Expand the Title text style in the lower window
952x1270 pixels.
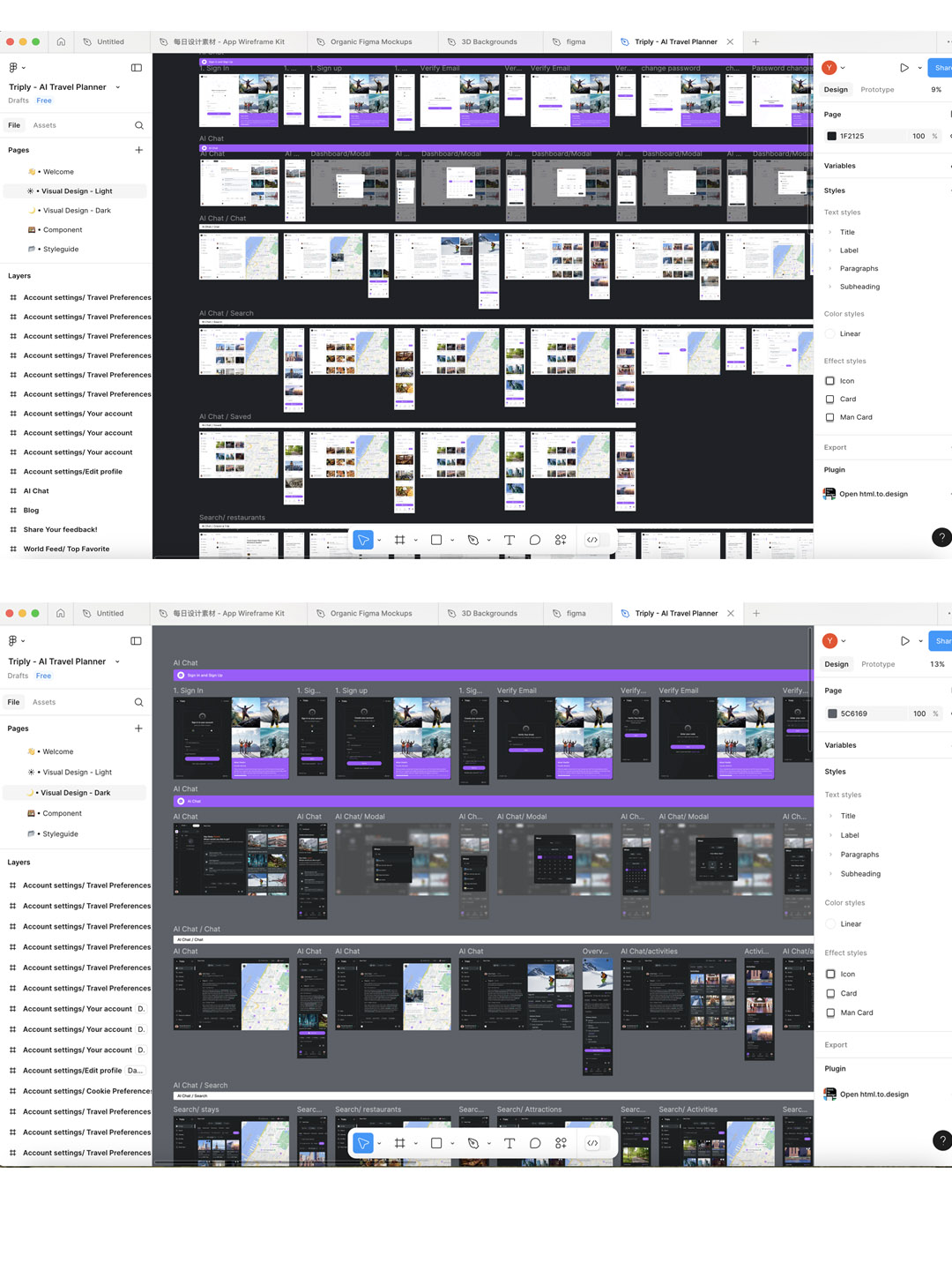click(x=830, y=816)
